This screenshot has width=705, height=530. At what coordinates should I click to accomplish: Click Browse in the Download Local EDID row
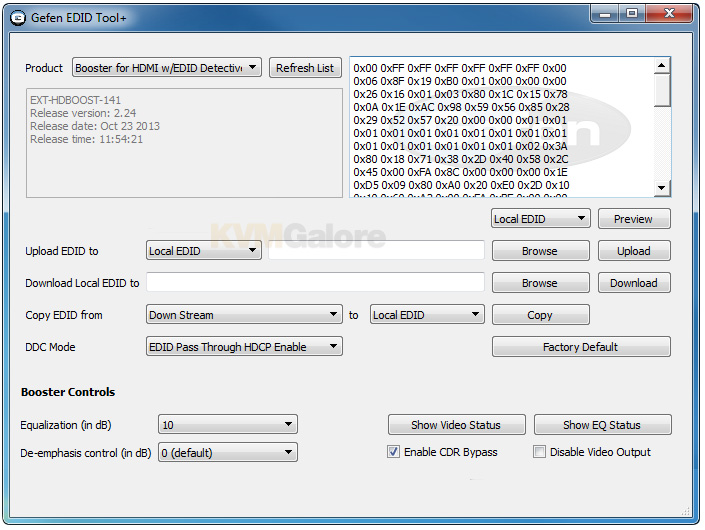tap(540, 283)
